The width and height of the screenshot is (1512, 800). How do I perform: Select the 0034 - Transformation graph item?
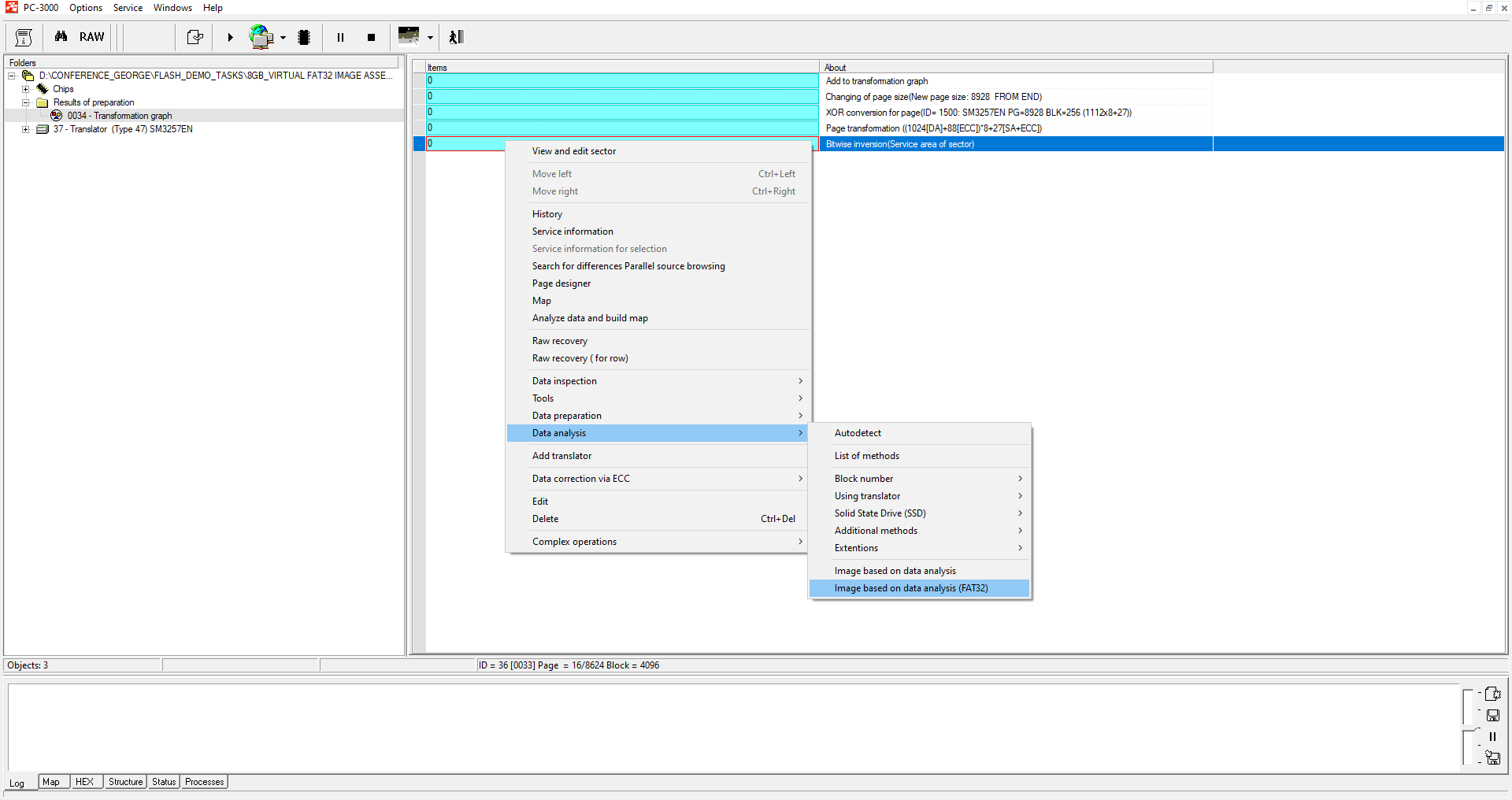point(119,116)
